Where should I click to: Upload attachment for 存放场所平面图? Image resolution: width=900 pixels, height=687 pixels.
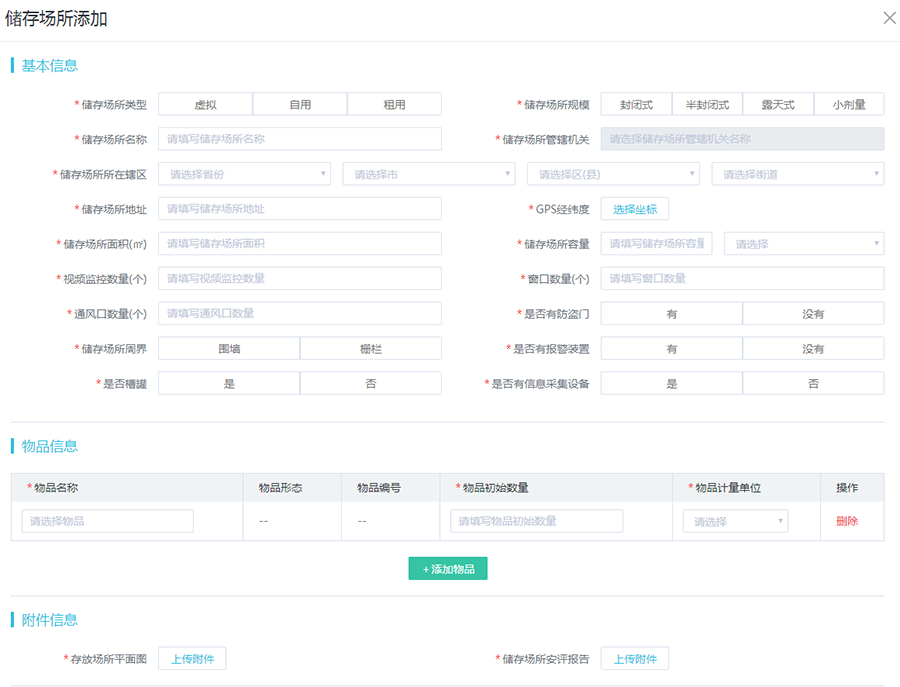(x=192, y=659)
